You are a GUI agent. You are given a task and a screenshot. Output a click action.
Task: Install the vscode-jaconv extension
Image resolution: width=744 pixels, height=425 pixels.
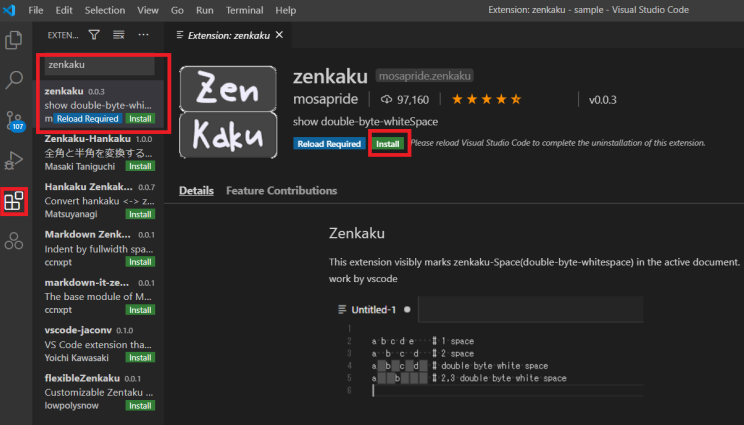(140, 358)
